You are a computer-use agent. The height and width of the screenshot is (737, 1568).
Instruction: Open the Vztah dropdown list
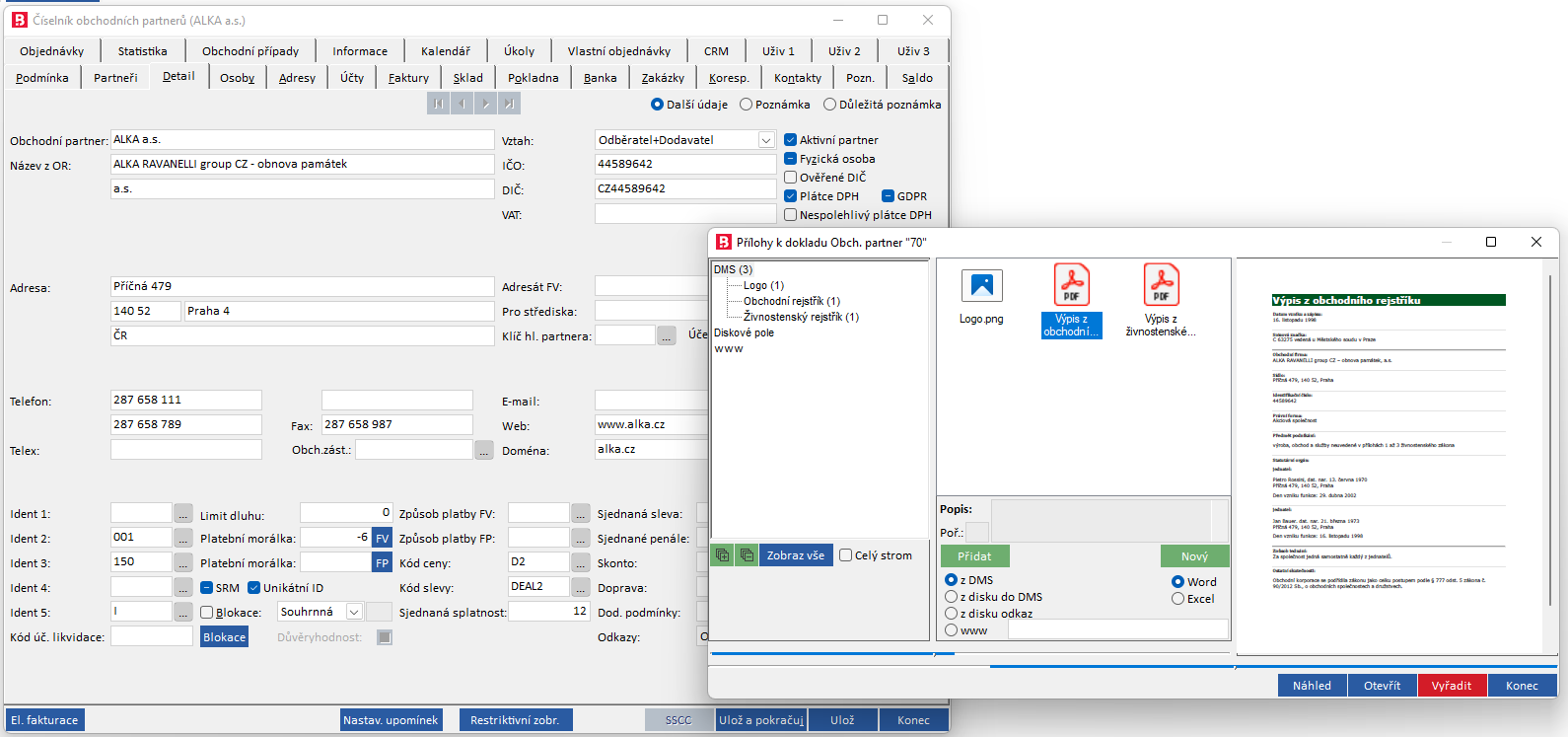tap(766, 140)
